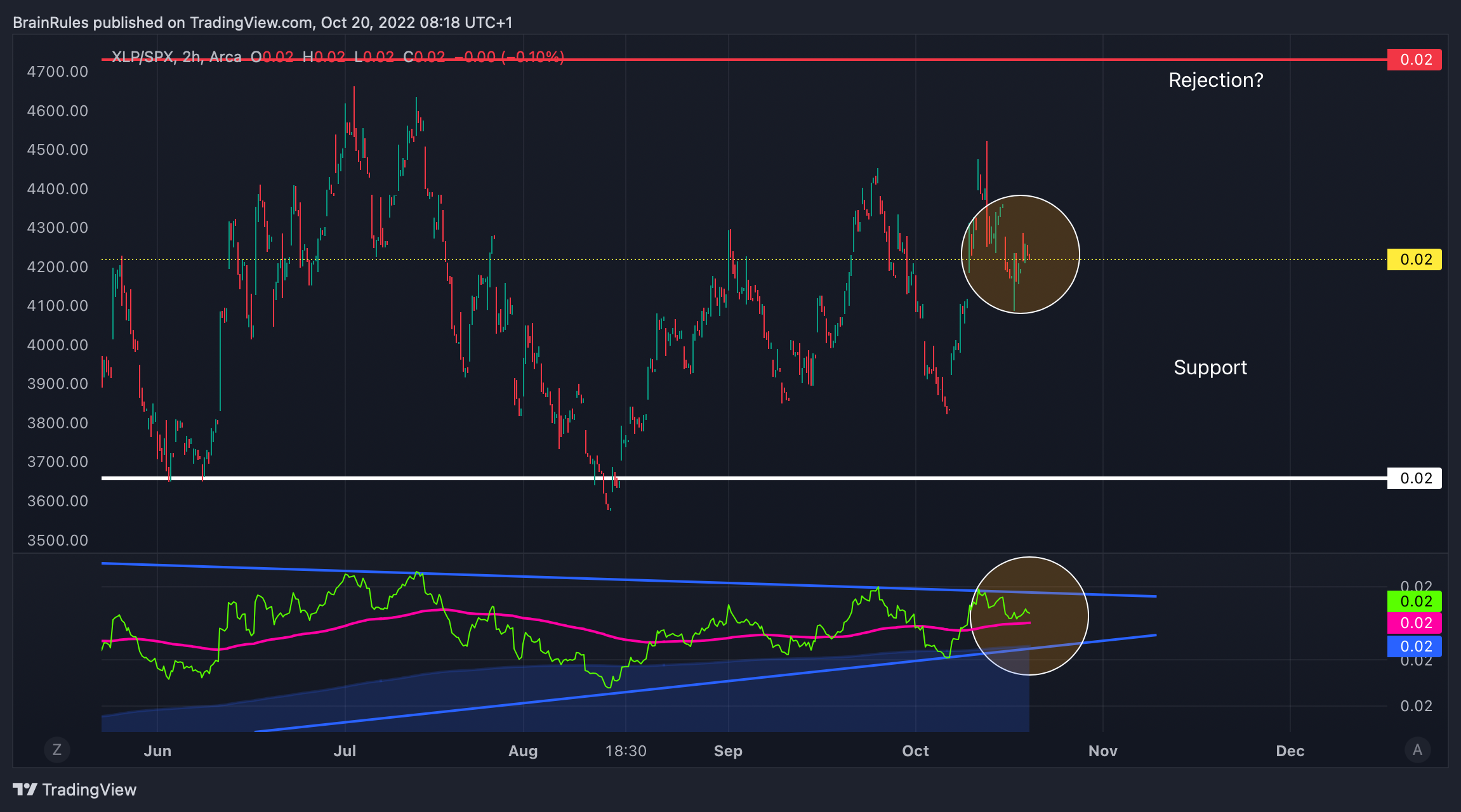
Task: Click the 4700.00 price scale value
Action: click(58, 72)
